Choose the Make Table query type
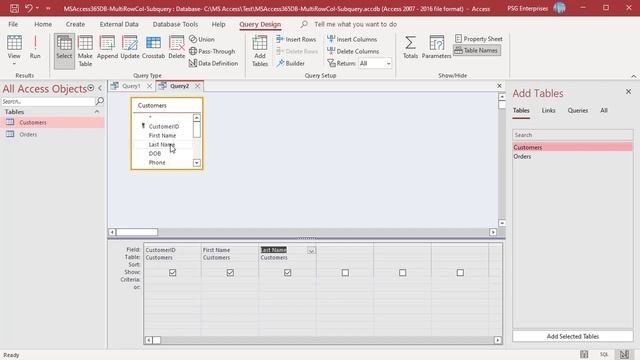640x360 pixels. (x=85, y=51)
